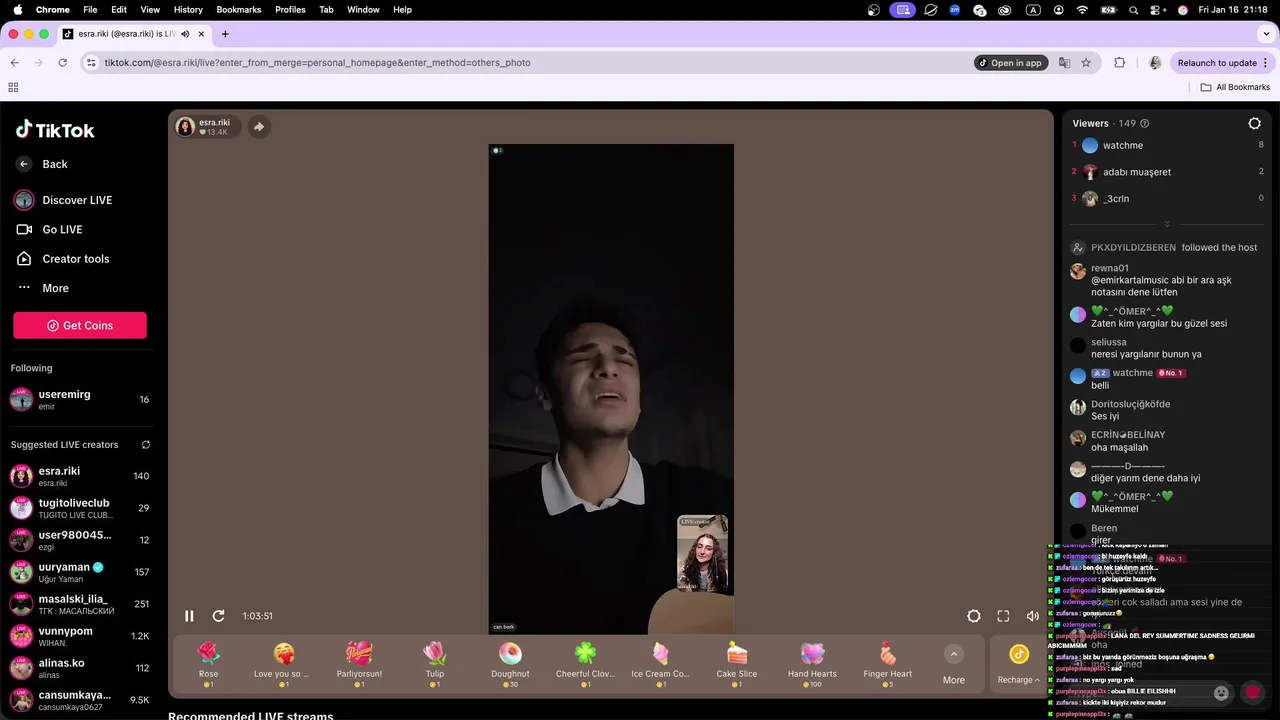1280x720 pixels.
Task: Open a new browser tab
Action: [225, 34]
